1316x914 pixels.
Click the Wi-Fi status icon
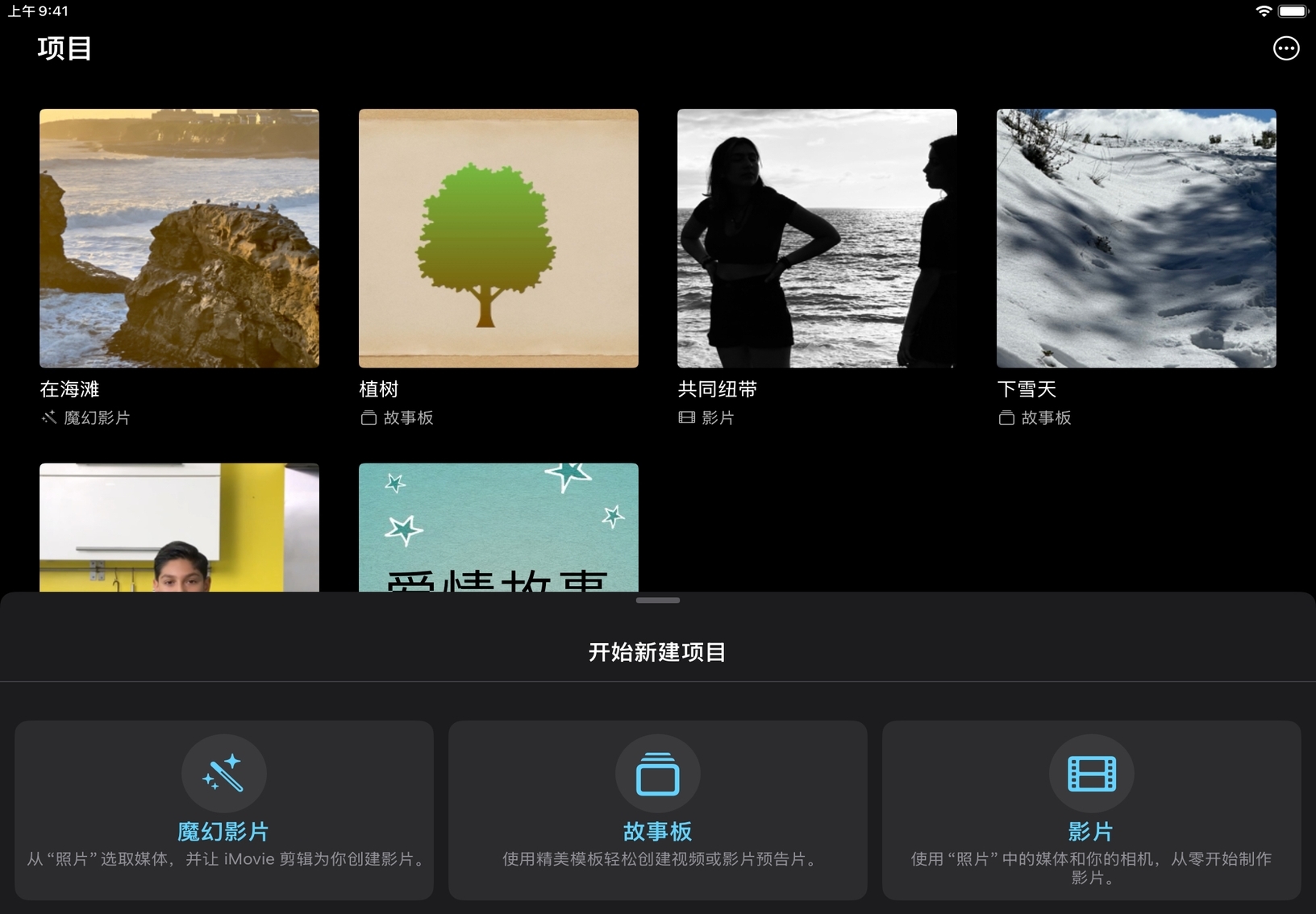click(1264, 11)
